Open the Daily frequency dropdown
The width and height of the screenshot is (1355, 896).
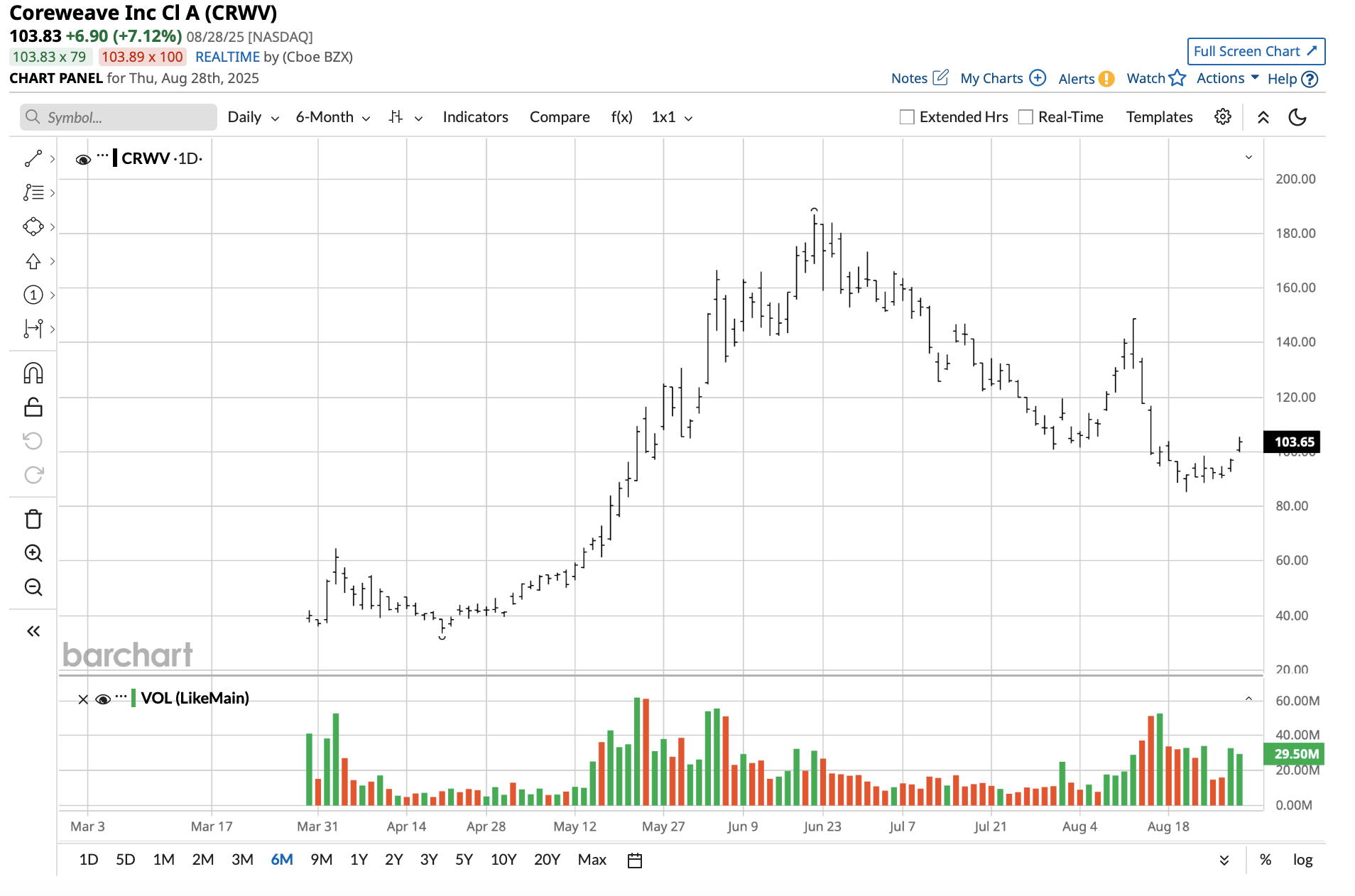click(253, 117)
